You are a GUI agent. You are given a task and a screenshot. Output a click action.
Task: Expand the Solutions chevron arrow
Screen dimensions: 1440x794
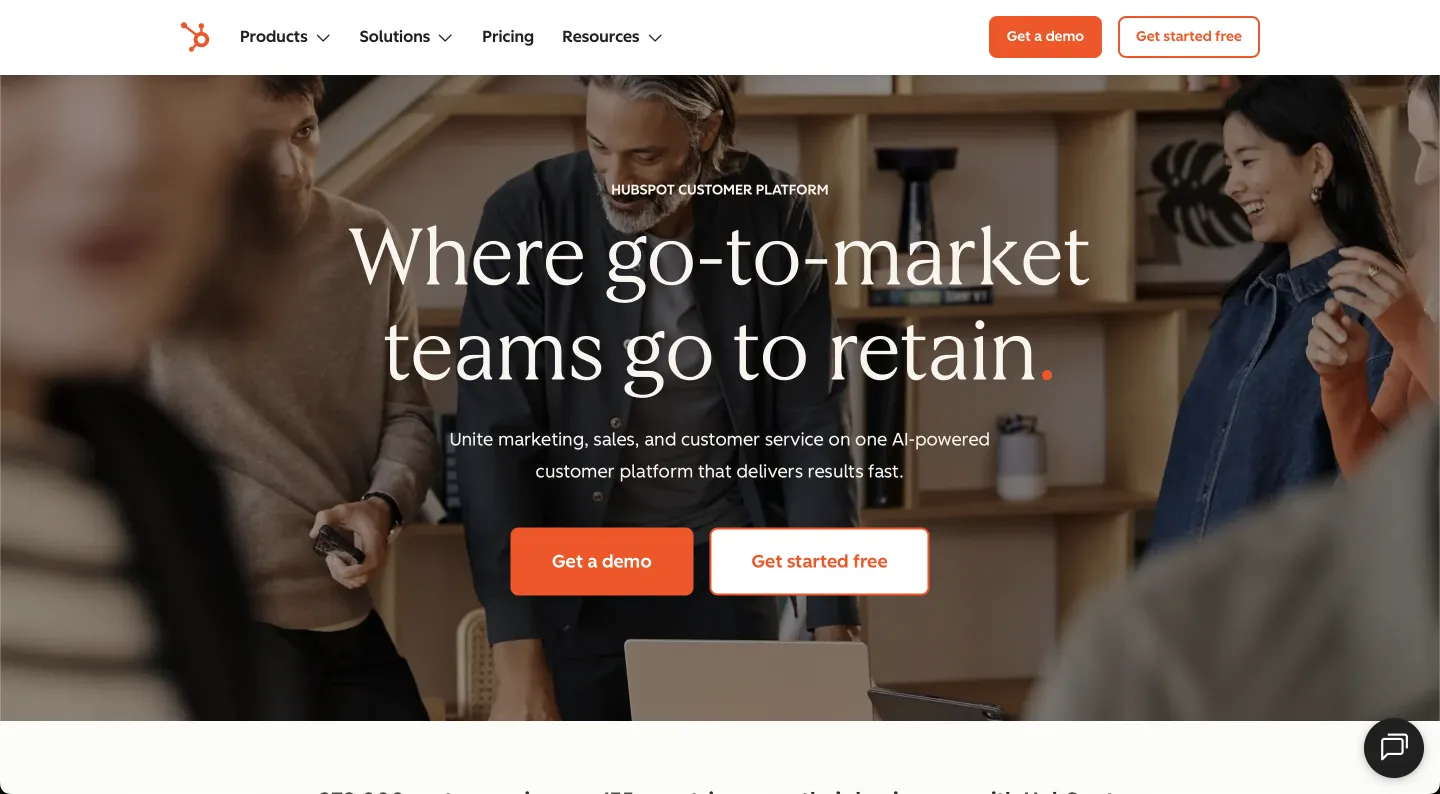(x=445, y=38)
